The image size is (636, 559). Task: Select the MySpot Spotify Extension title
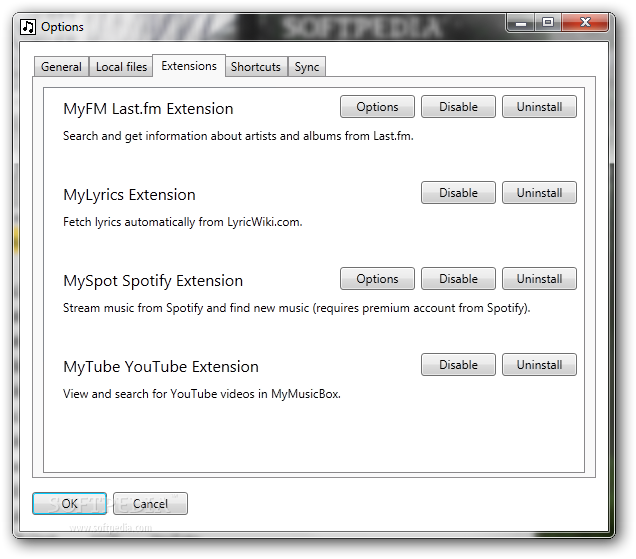click(x=153, y=281)
